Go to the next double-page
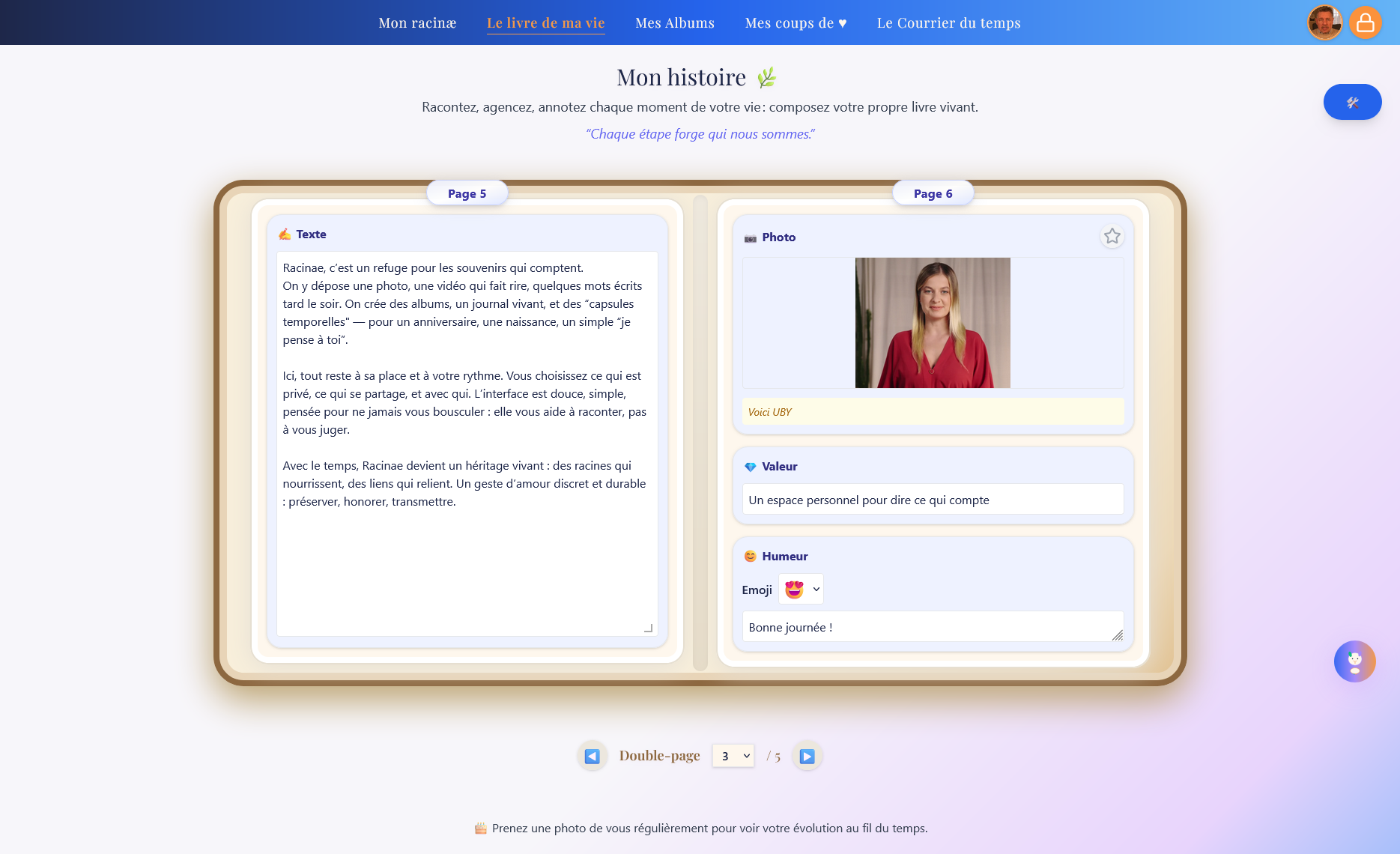Viewport: 1400px width, 854px height. 807,756
